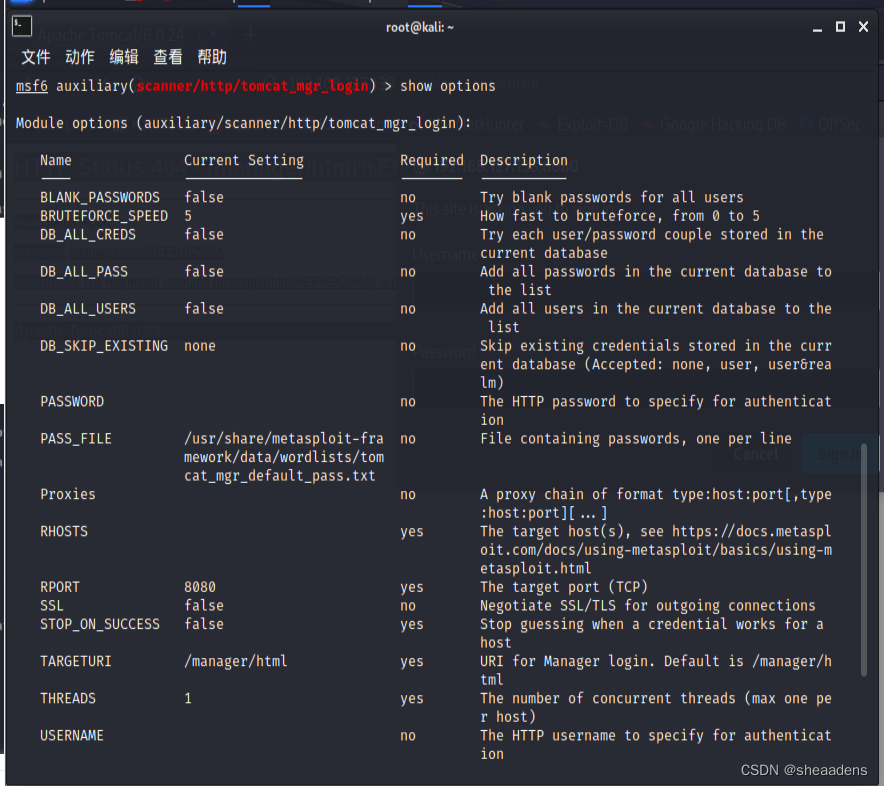Select the active window indicator in the top panel

pos(253,6)
